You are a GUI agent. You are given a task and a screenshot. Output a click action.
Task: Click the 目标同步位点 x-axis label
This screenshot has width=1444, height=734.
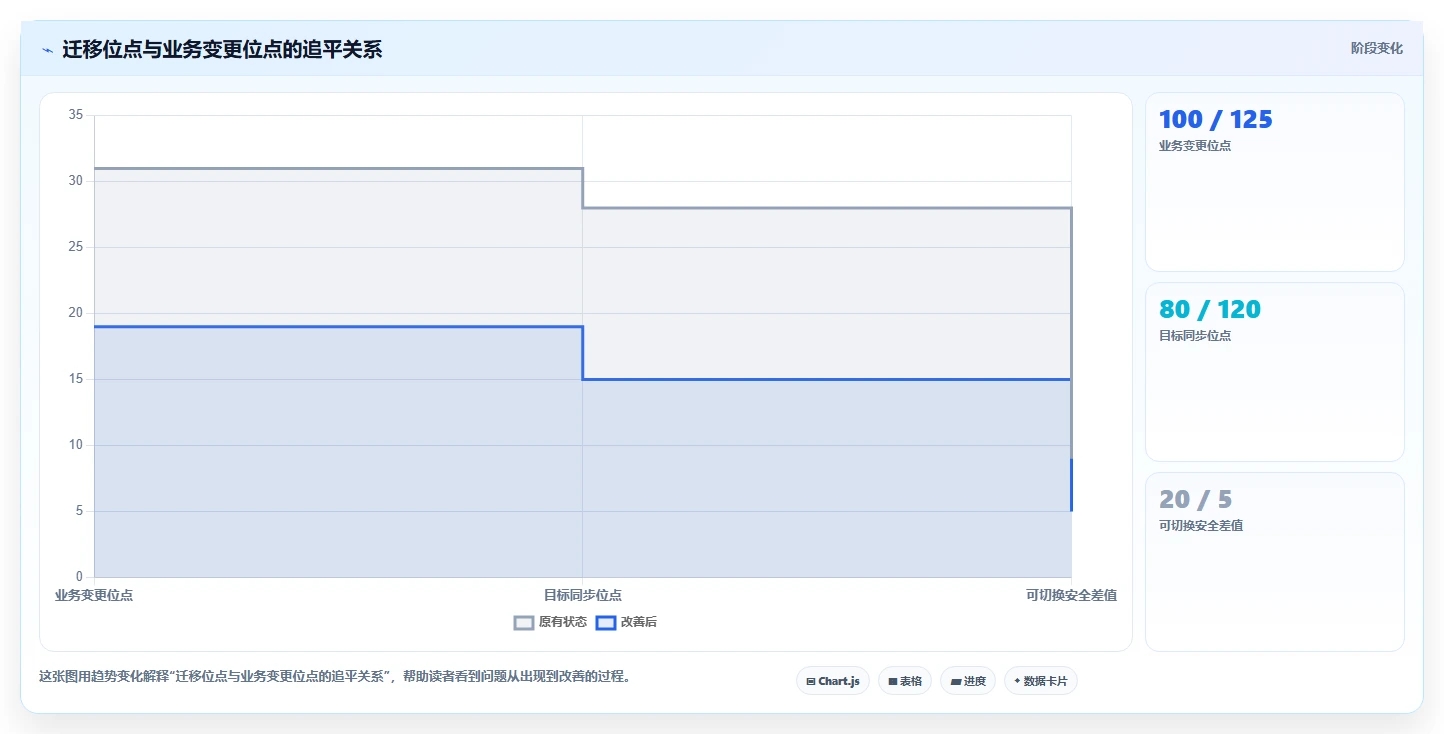tap(583, 595)
